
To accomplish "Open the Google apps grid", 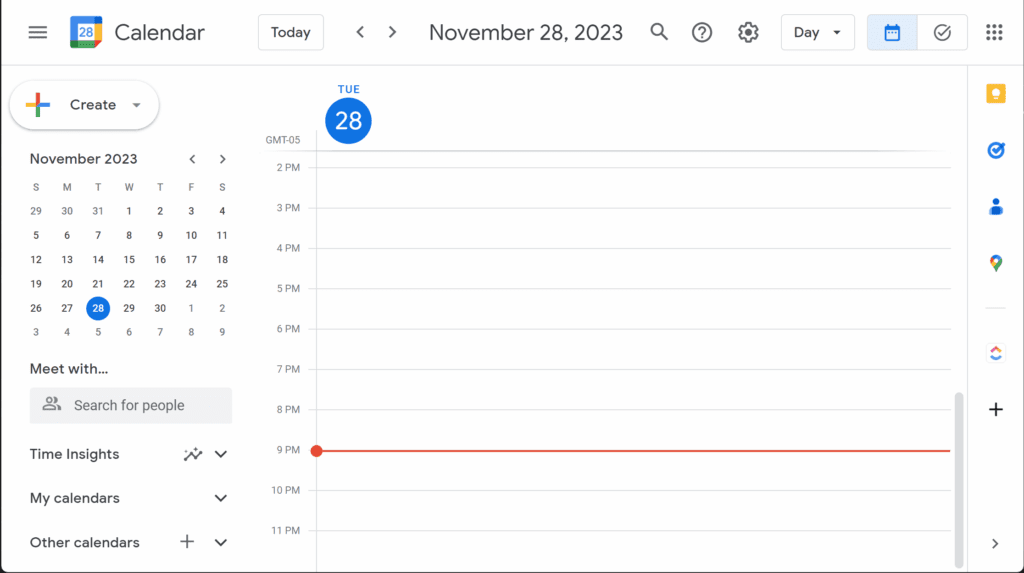I will click(x=994, y=32).
